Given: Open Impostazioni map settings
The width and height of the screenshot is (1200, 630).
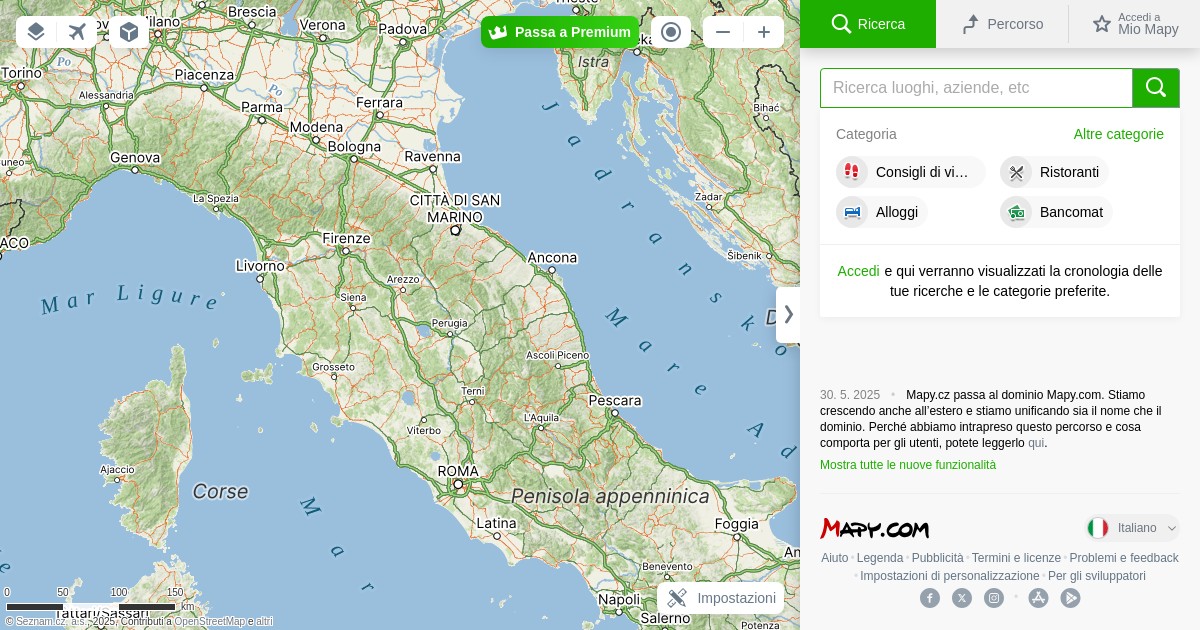Looking at the screenshot, I should point(721,598).
